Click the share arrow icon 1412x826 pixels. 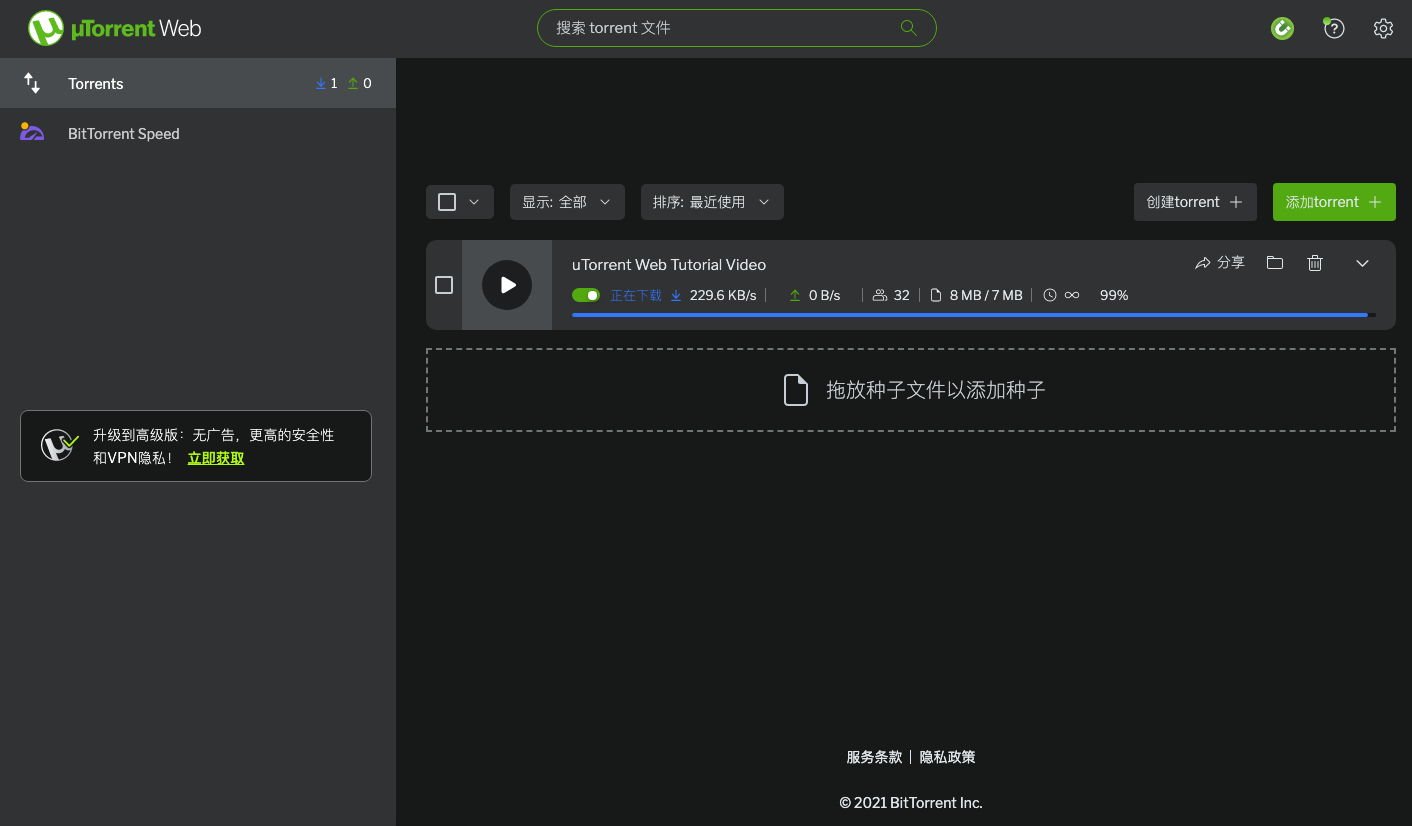coord(1203,263)
